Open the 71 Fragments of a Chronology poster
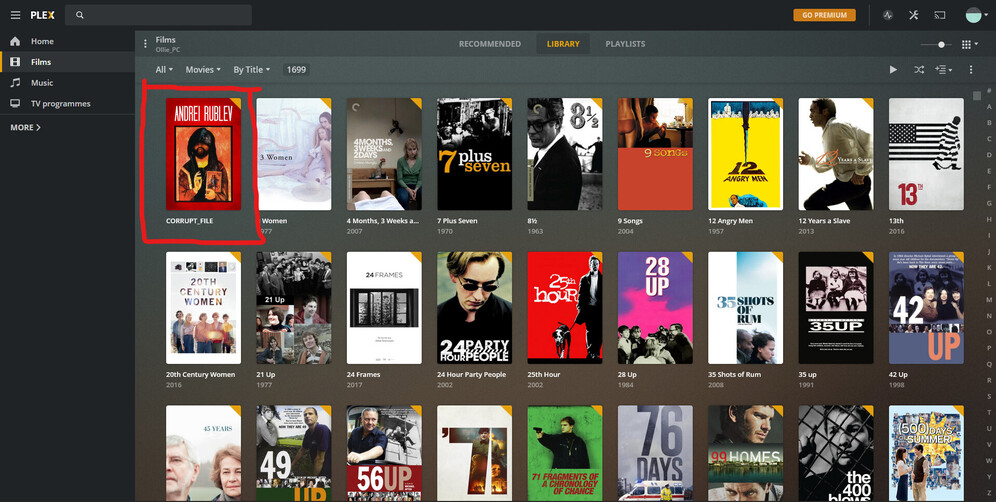996x502 pixels. [565, 454]
